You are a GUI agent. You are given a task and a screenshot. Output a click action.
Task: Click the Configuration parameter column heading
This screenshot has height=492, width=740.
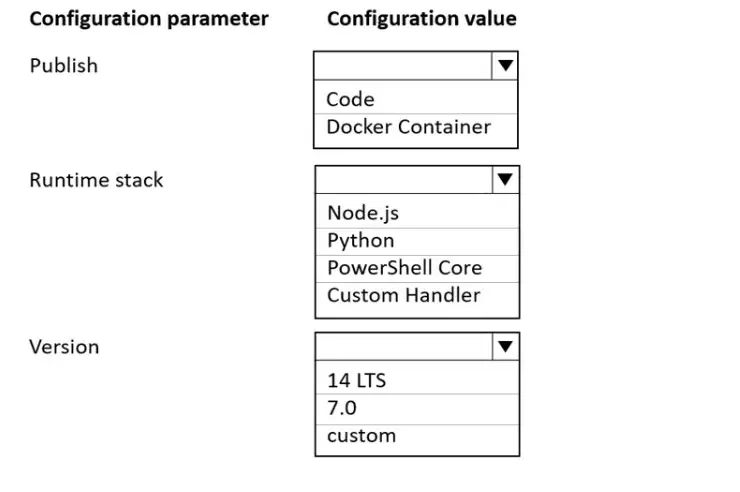(149, 19)
